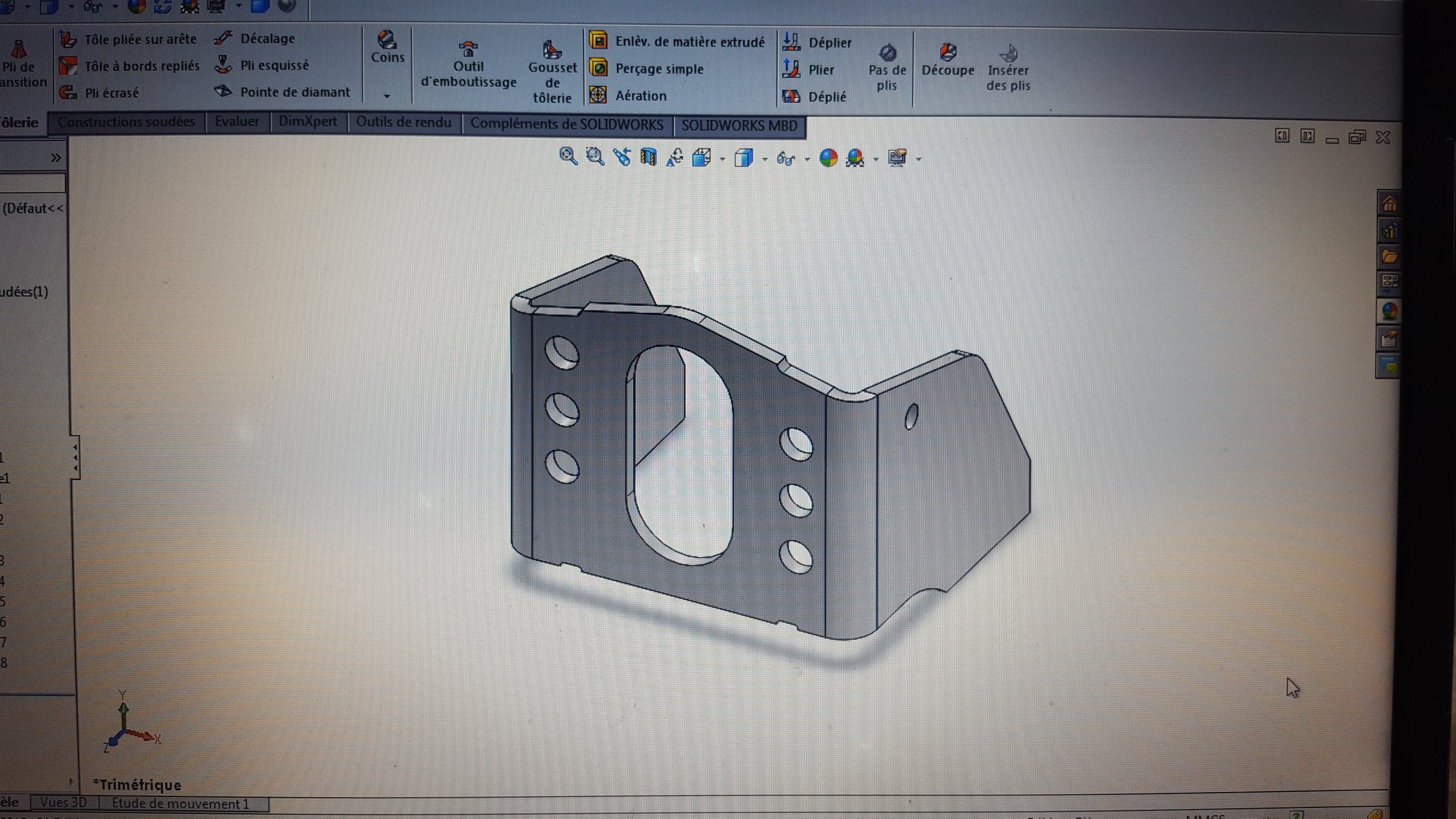Open the Compléments de SOLIDWORKS tab

(x=567, y=124)
